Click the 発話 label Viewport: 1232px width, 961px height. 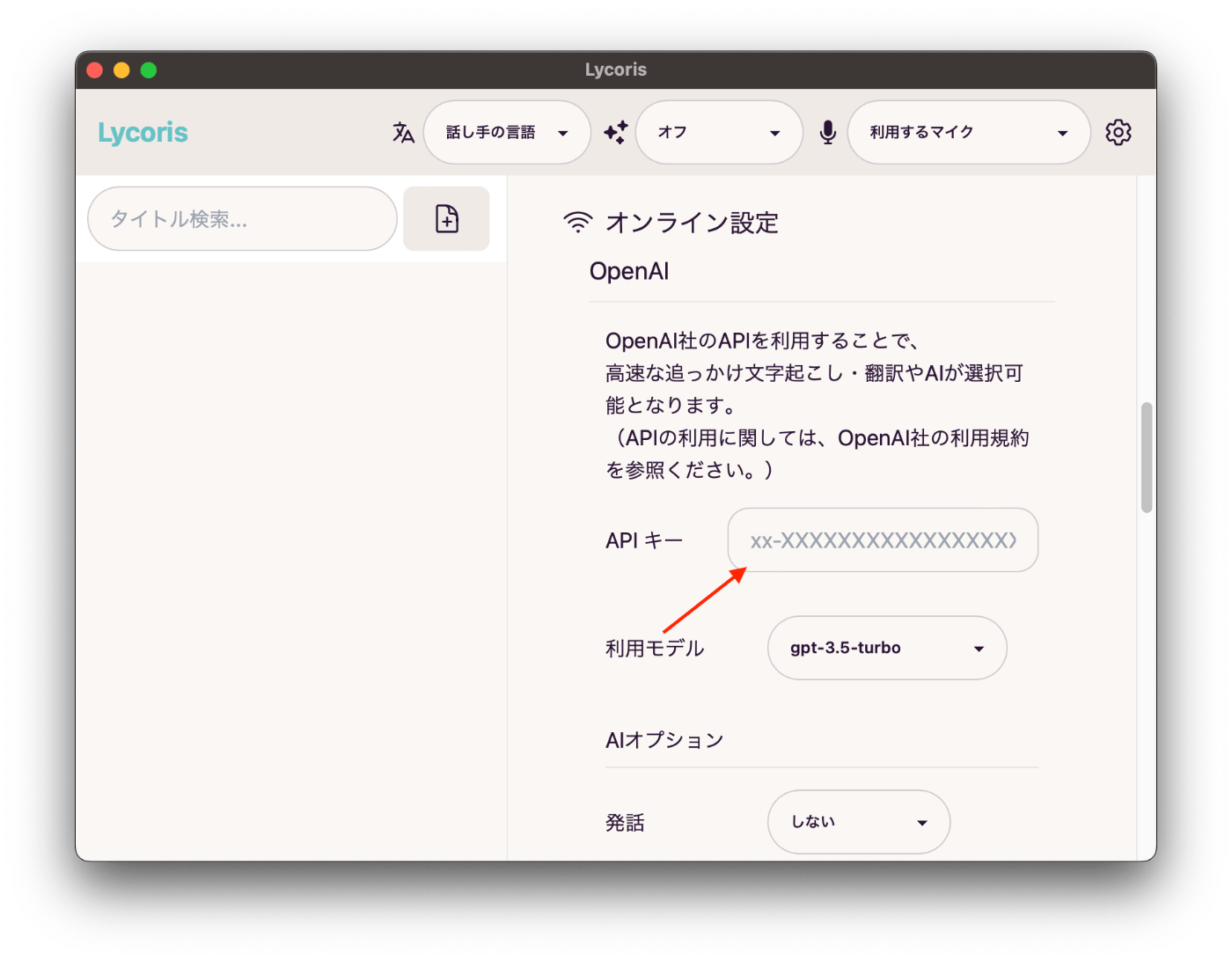point(625,823)
